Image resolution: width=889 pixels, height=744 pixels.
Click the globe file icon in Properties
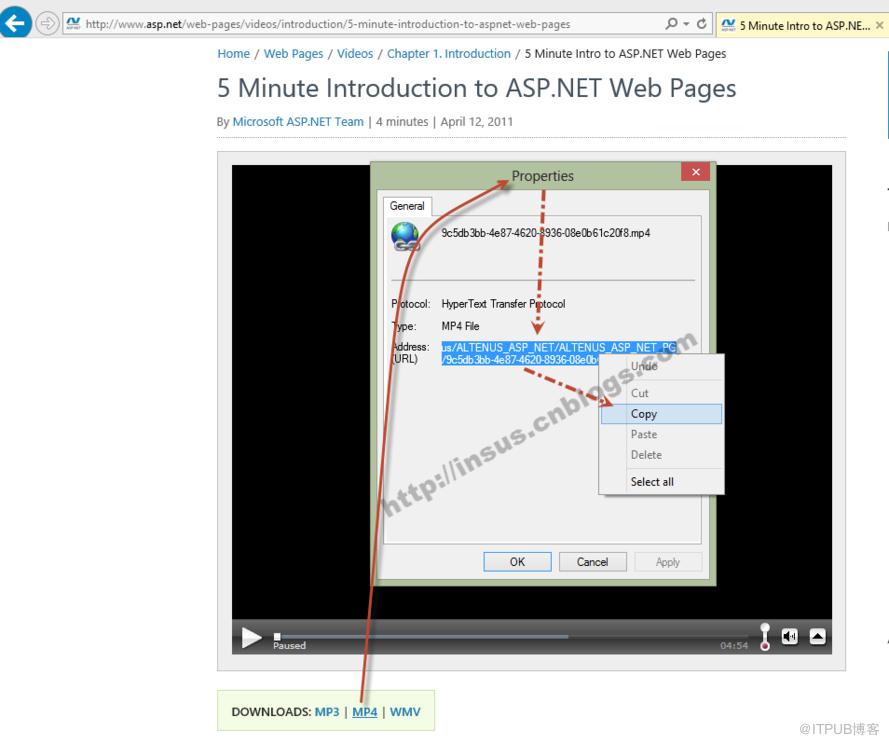coord(405,236)
